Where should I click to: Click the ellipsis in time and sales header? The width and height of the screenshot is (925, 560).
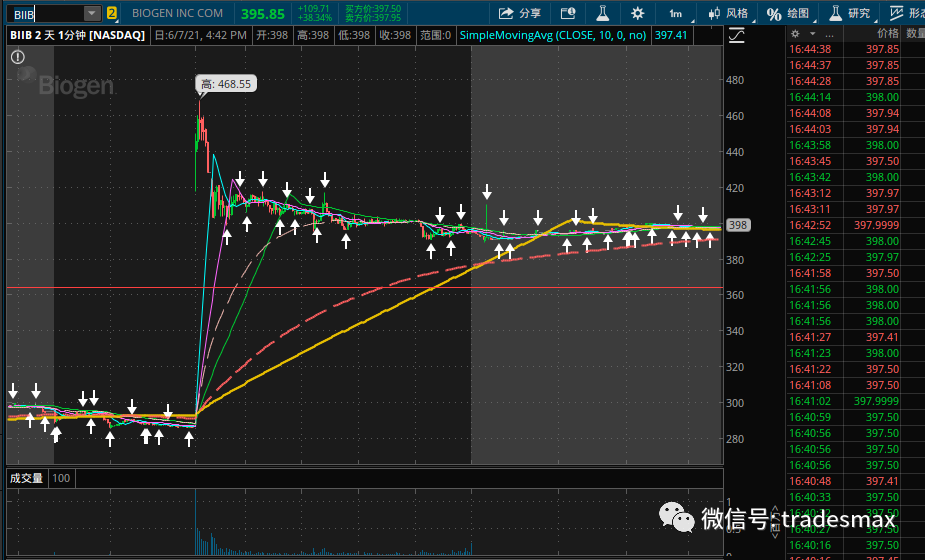pyautogui.click(x=829, y=35)
